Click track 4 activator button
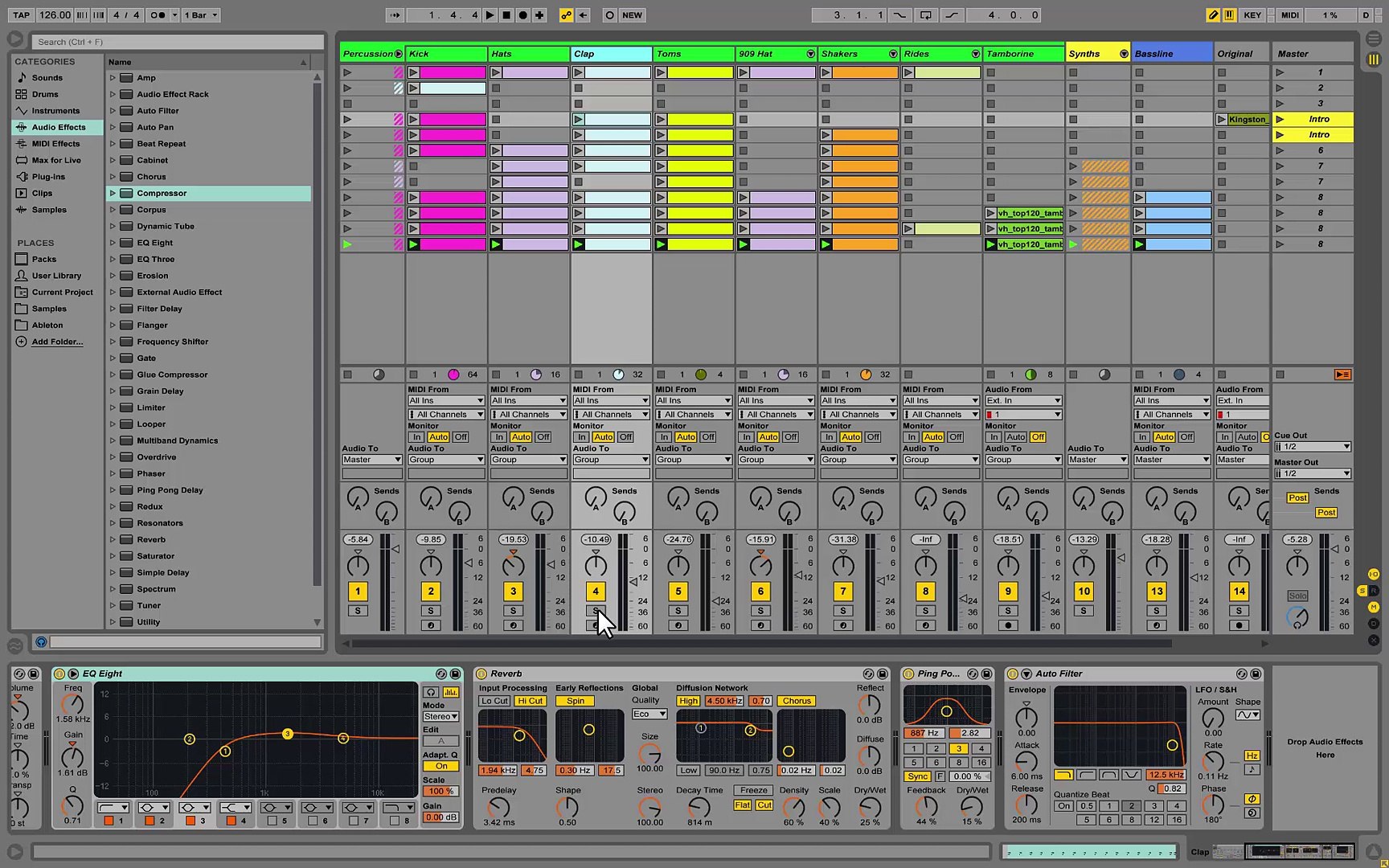1389x868 pixels. click(596, 592)
